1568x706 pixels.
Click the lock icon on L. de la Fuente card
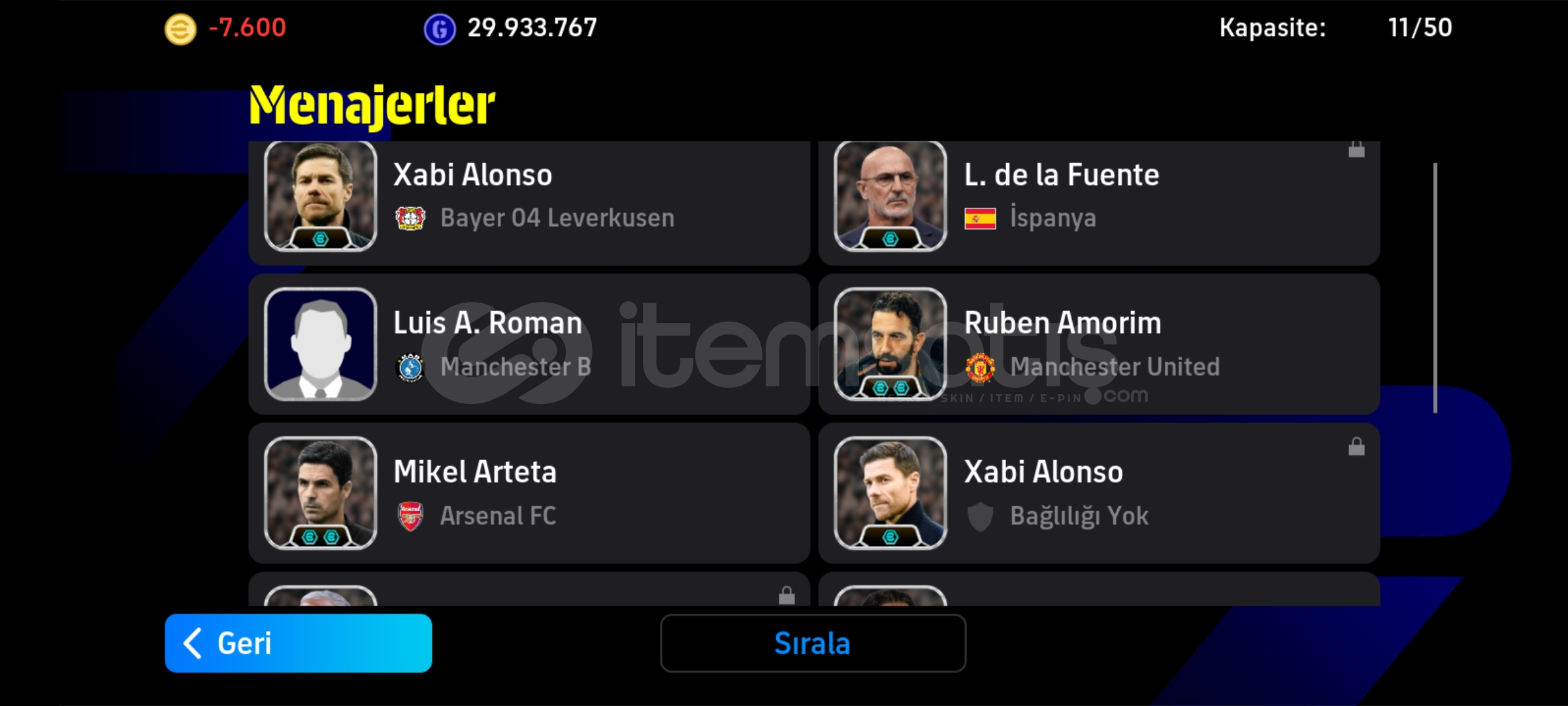pyautogui.click(x=1356, y=150)
